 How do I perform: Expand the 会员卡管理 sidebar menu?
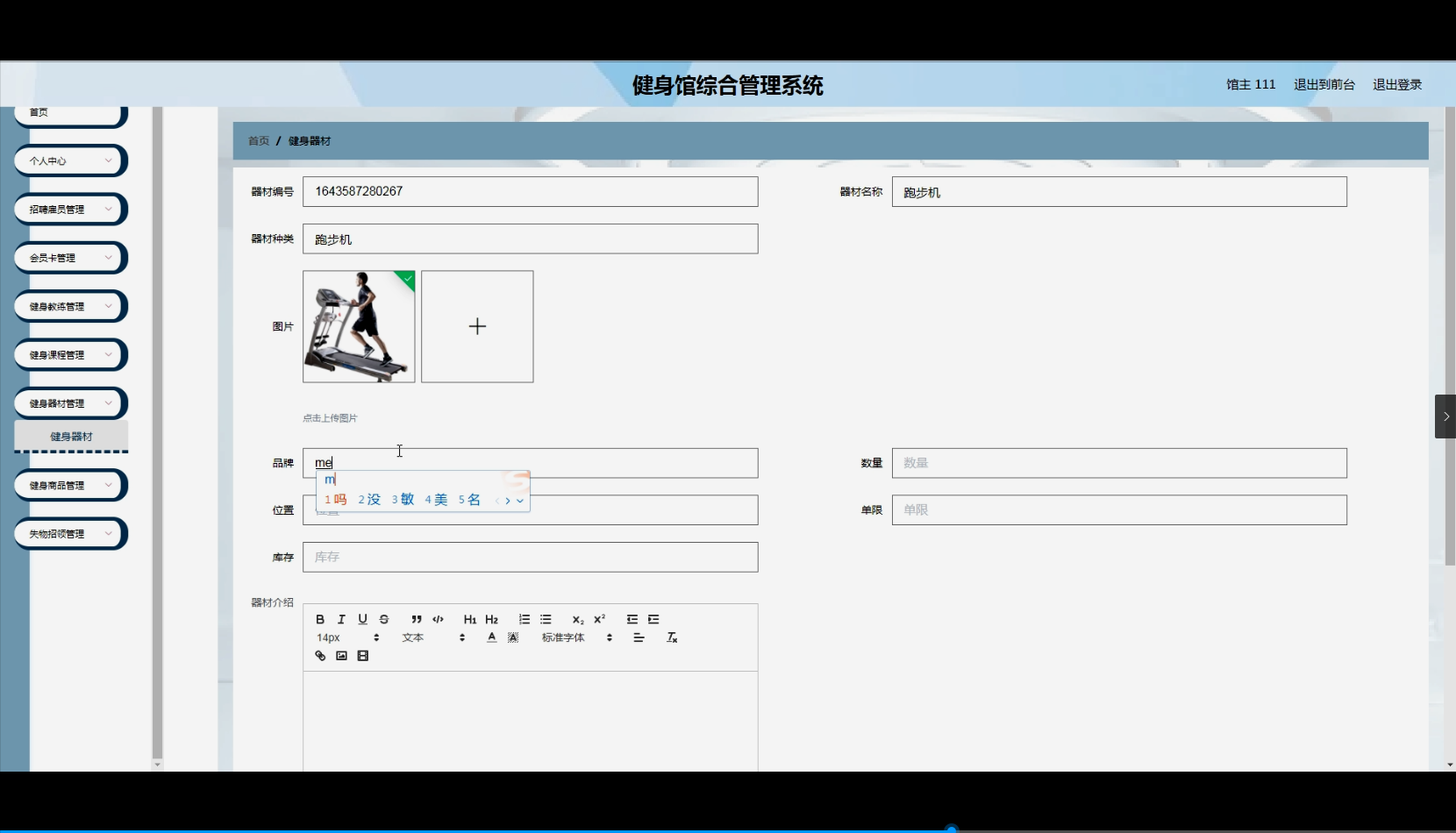tap(71, 258)
